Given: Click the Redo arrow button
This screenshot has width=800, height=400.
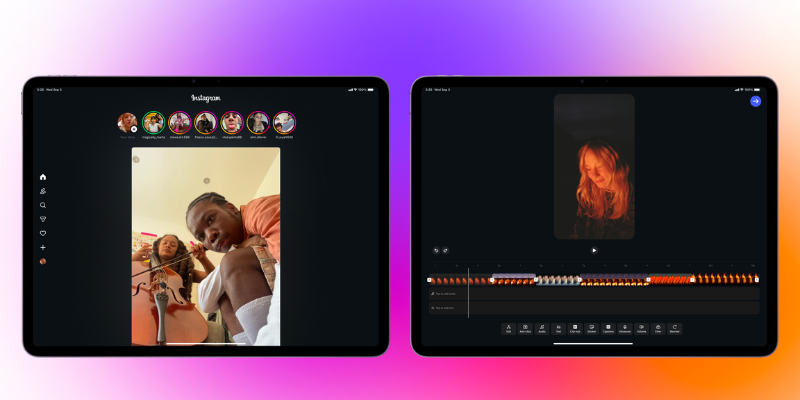Looking at the screenshot, I should coord(445,250).
